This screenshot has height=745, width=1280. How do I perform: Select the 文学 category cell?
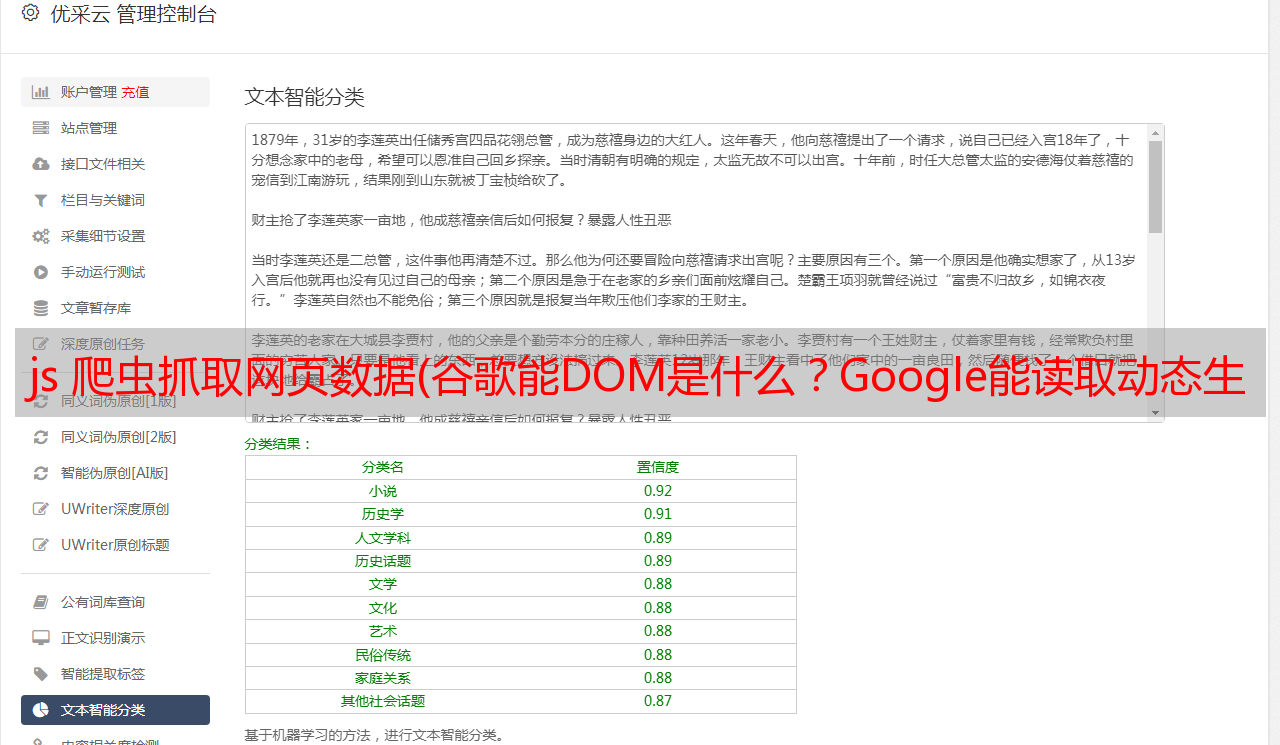[383, 584]
